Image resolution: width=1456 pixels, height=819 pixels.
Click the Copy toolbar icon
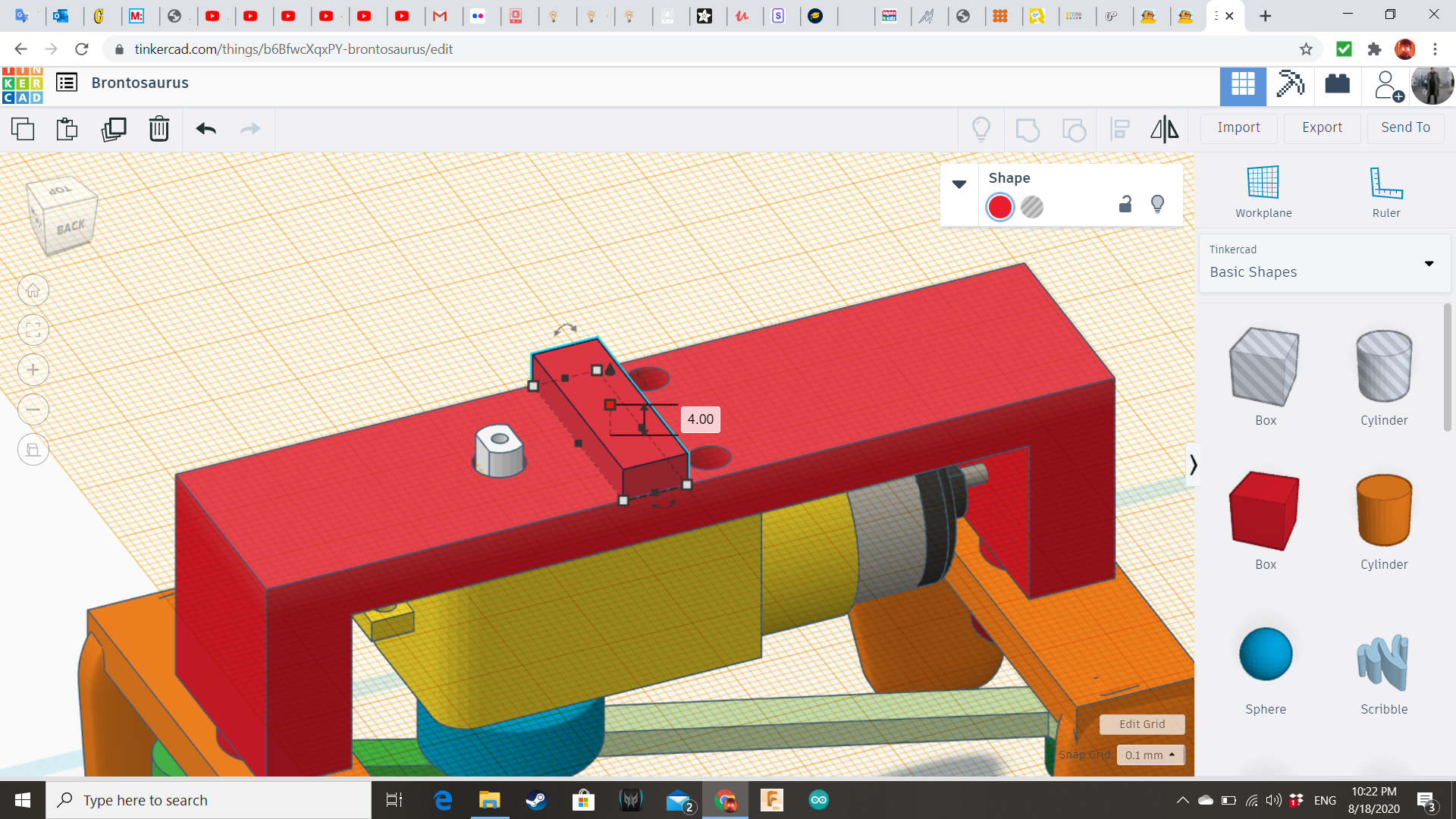(23, 129)
